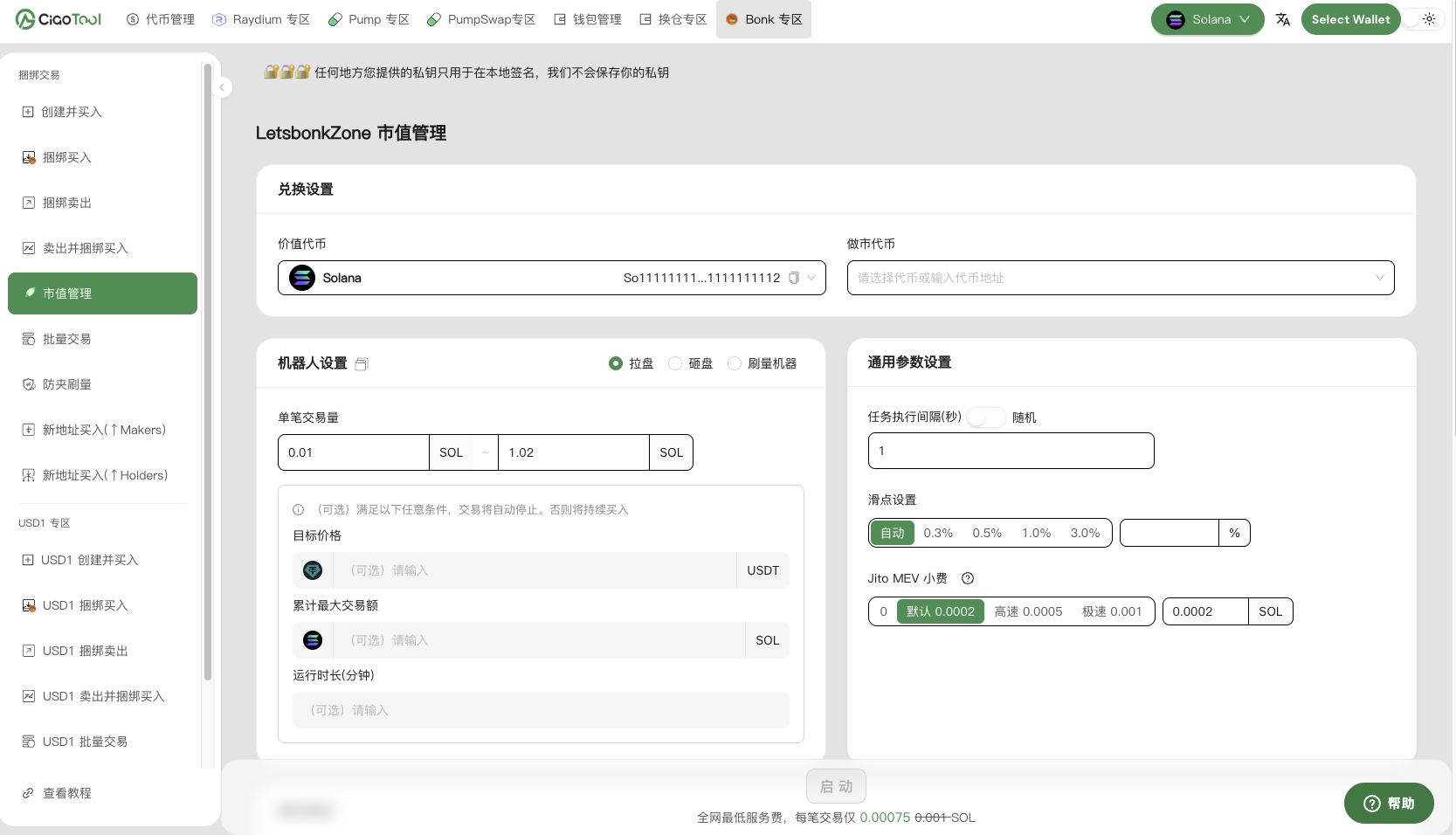This screenshot has height=835, width=1456.
Task: Open the 帮助 help widget
Action: pos(1388,803)
